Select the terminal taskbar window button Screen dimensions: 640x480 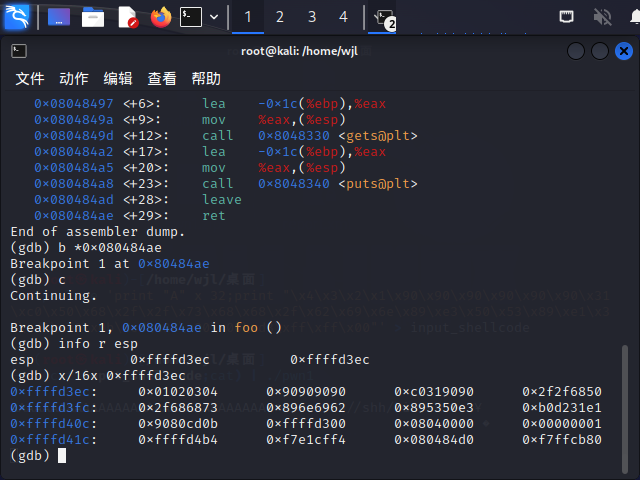[382, 17]
